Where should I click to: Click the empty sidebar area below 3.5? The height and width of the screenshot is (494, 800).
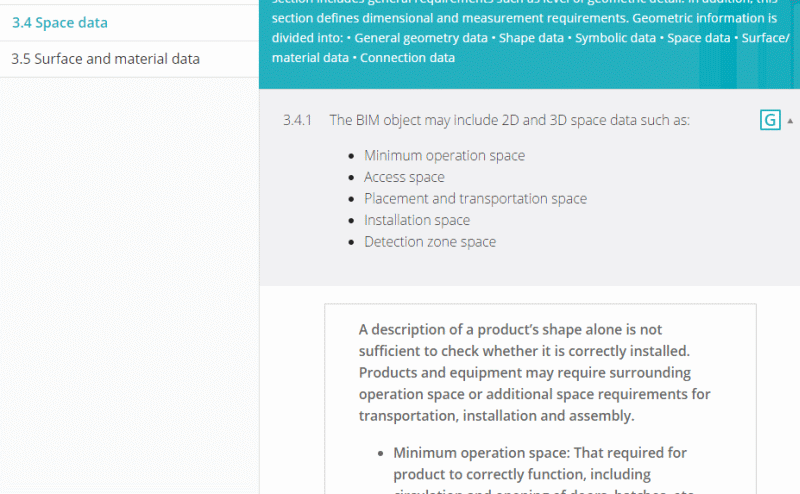(128, 280)
